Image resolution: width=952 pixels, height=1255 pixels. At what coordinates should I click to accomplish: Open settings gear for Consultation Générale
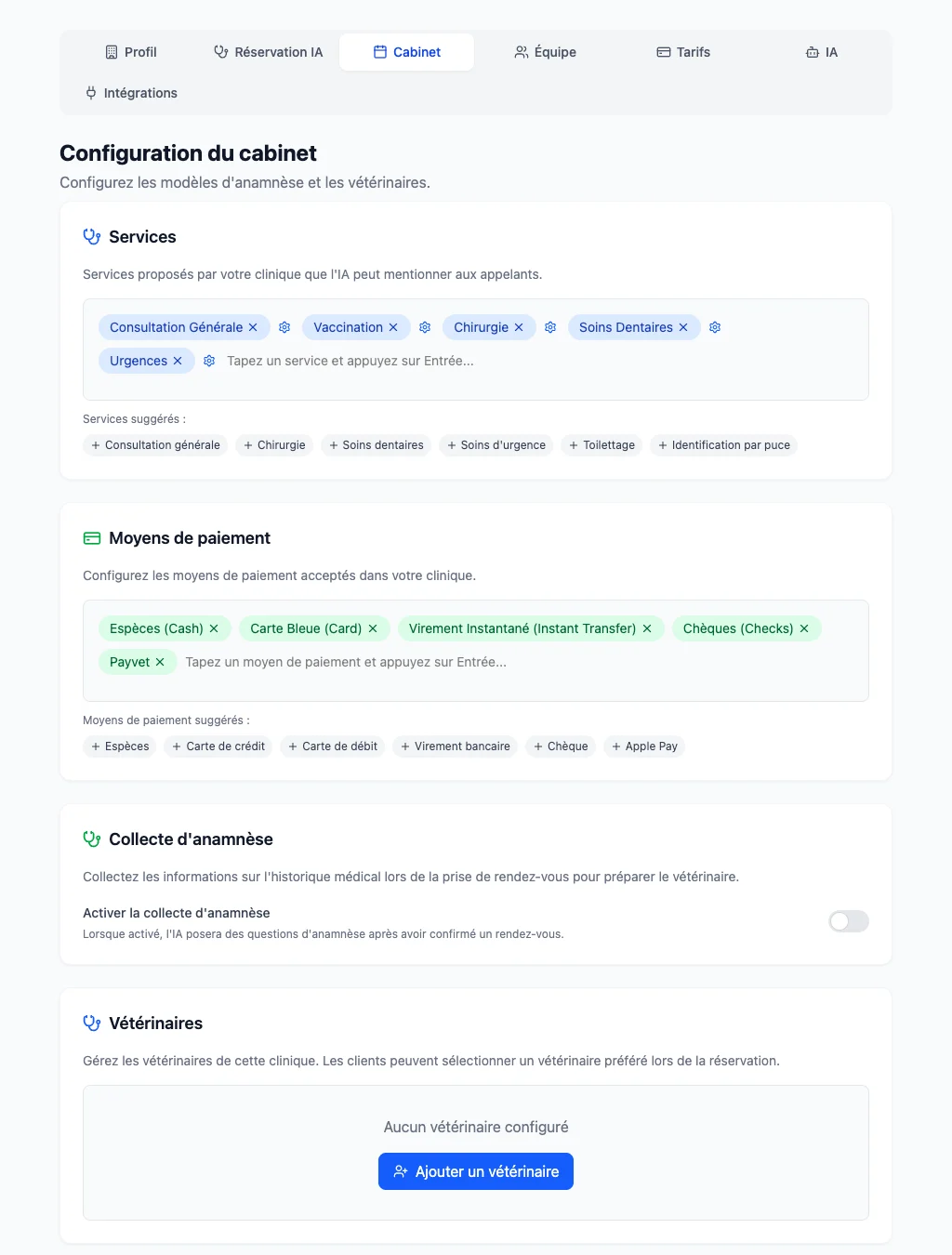(x=284, y=327)
